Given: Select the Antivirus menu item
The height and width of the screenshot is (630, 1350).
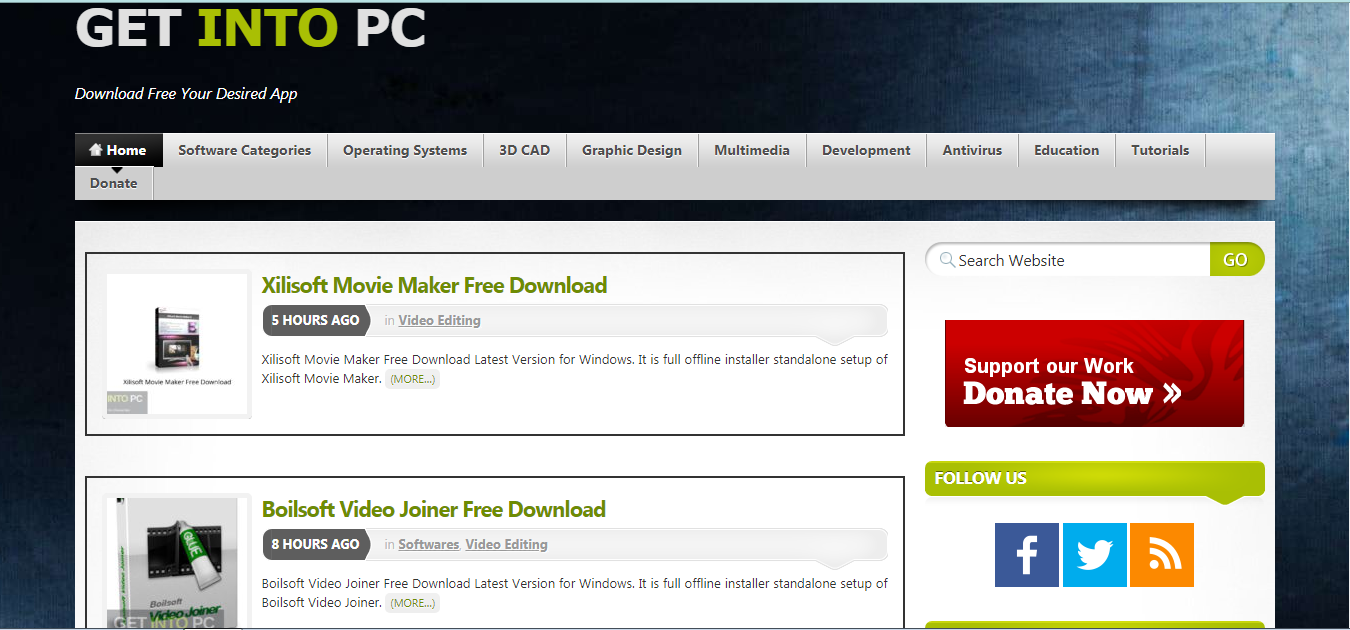Looking at the screenshot, I should coord(972,150).
